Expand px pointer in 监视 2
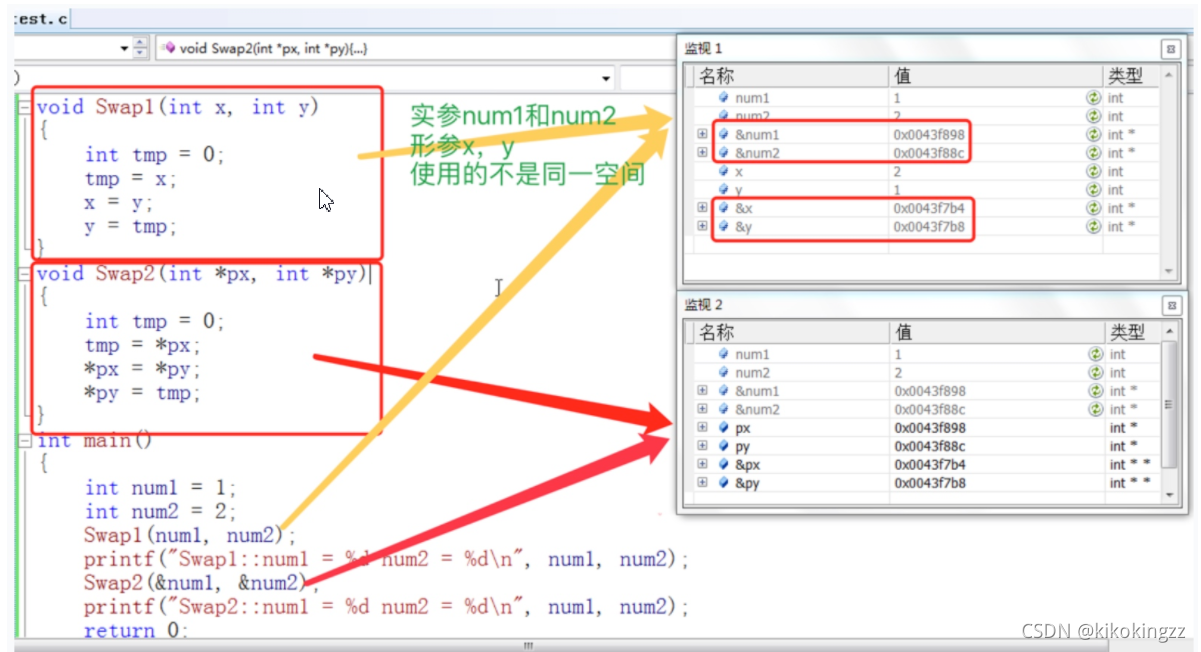The height and width of the screenshot is (652, 1201). [x=702, y=428]
